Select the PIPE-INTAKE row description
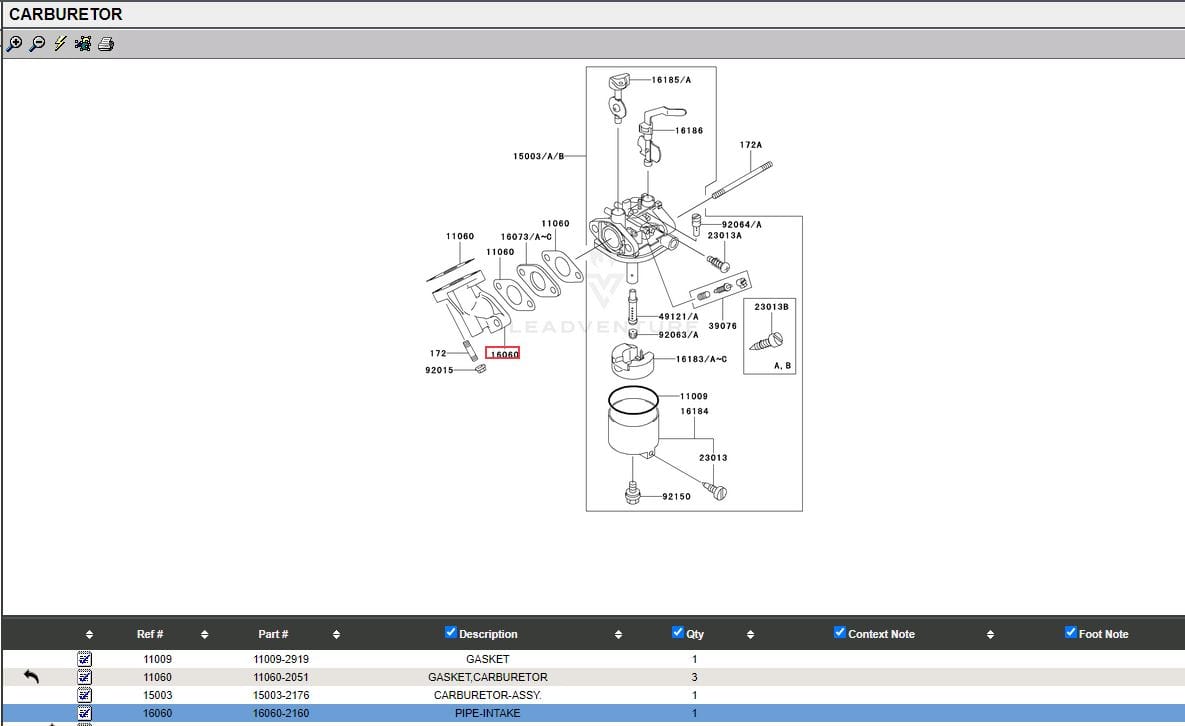This screenshot has height=726, width=1185. click(x=487, y=713)
